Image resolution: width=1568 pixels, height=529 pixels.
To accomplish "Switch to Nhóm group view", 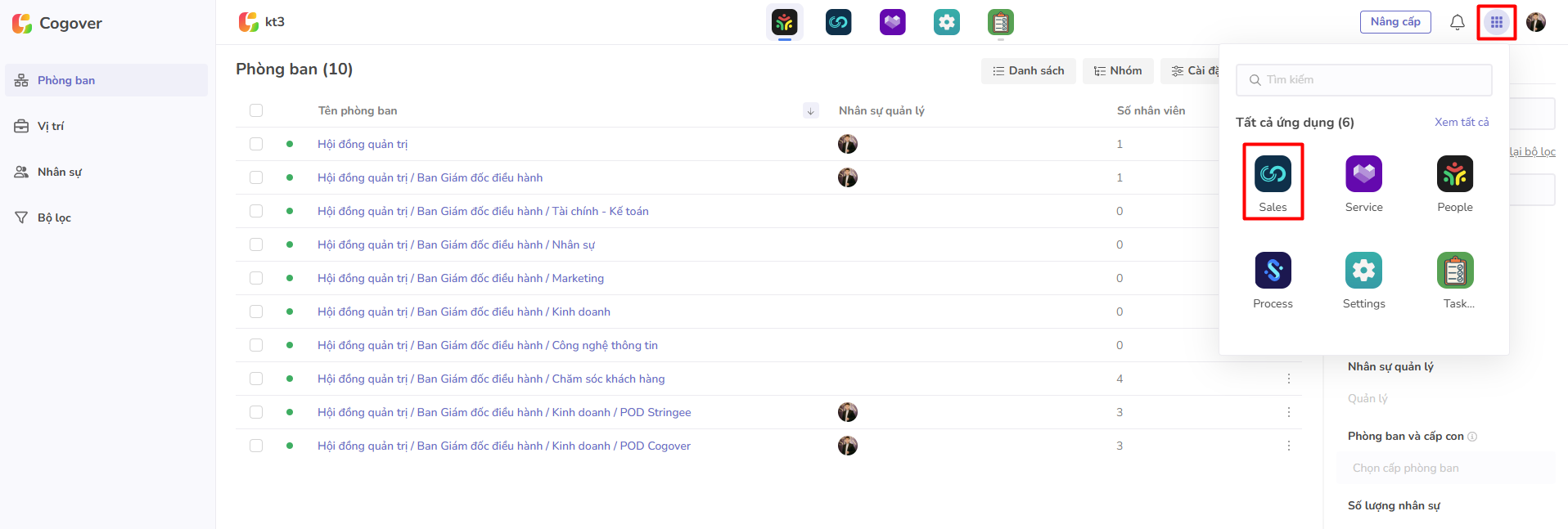I will click(1117, 71).
